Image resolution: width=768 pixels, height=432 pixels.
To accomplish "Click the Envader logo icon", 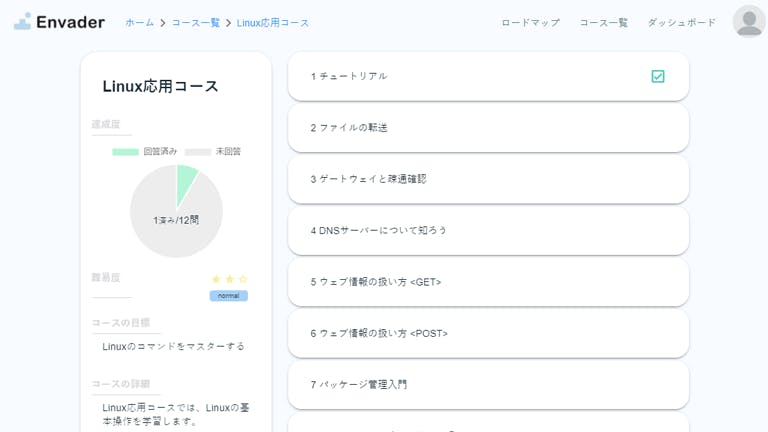I will coord(23,22).
